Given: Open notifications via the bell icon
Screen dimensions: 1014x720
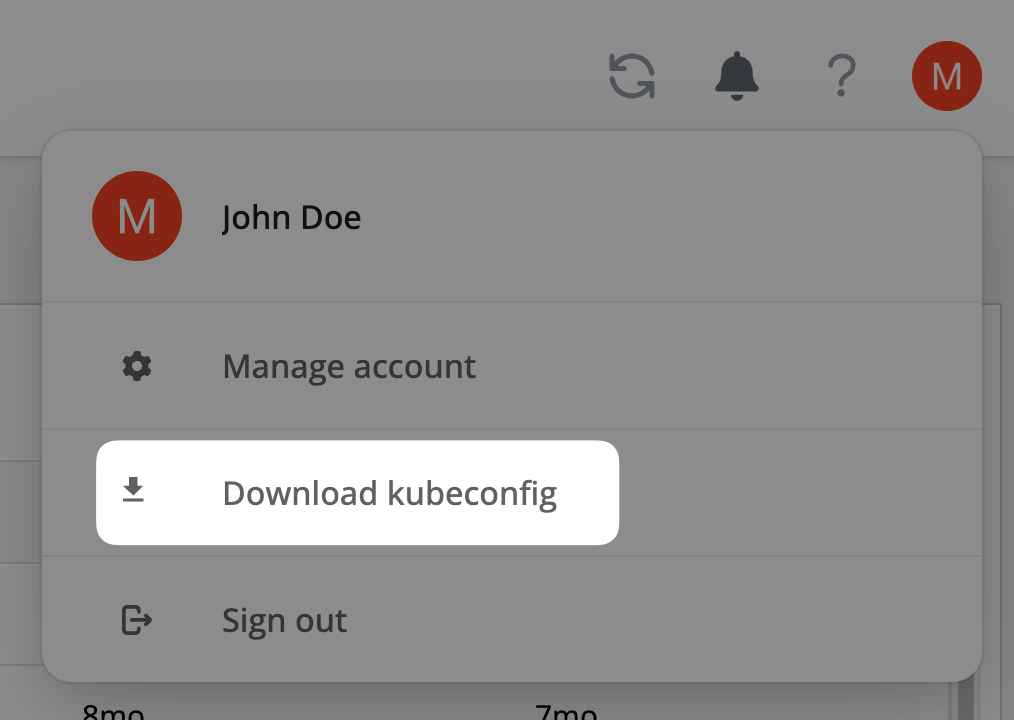Looking at the screenshot, I should coord(737,76).
